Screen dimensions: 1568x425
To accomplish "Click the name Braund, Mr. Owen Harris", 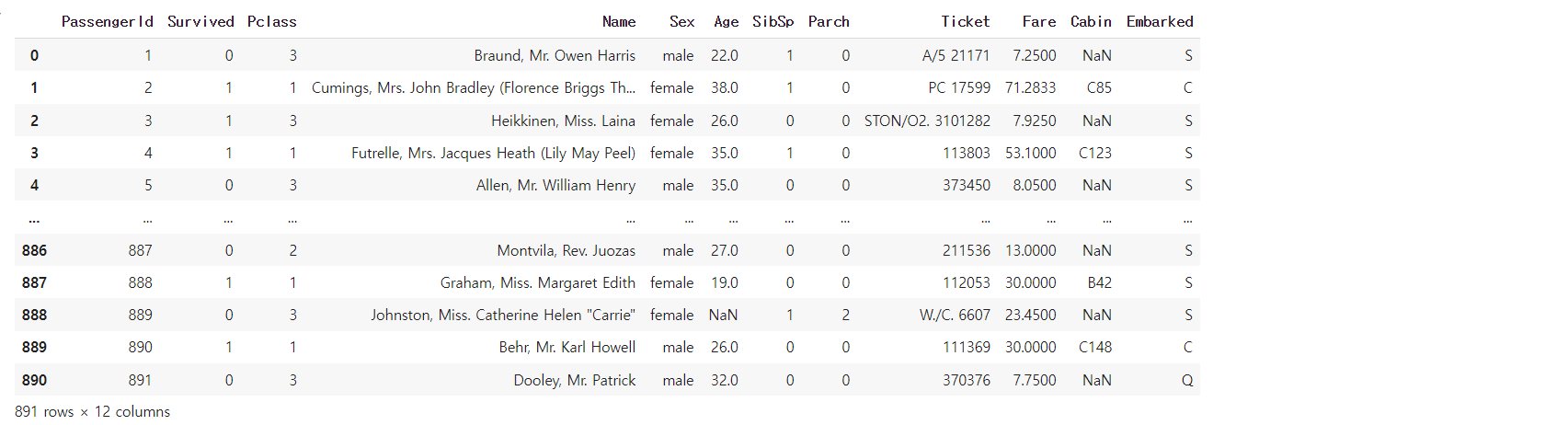I will click(555, 55).
